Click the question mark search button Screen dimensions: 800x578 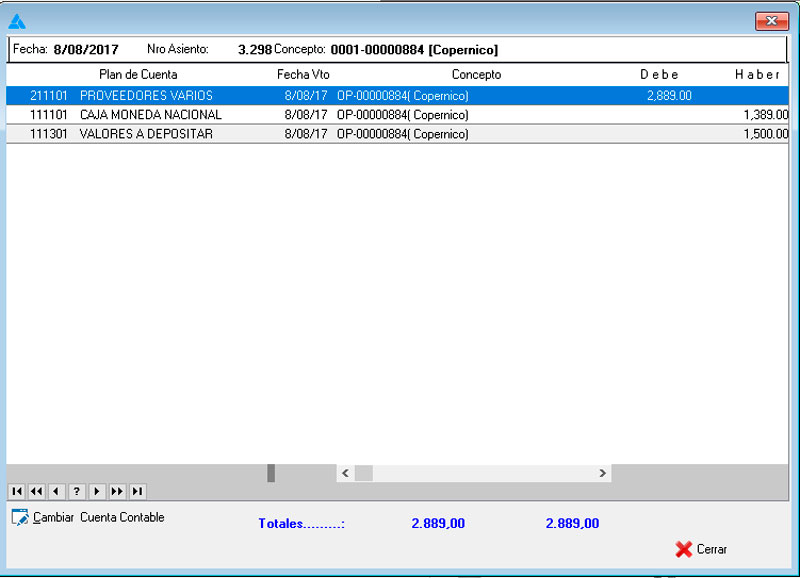76,491
